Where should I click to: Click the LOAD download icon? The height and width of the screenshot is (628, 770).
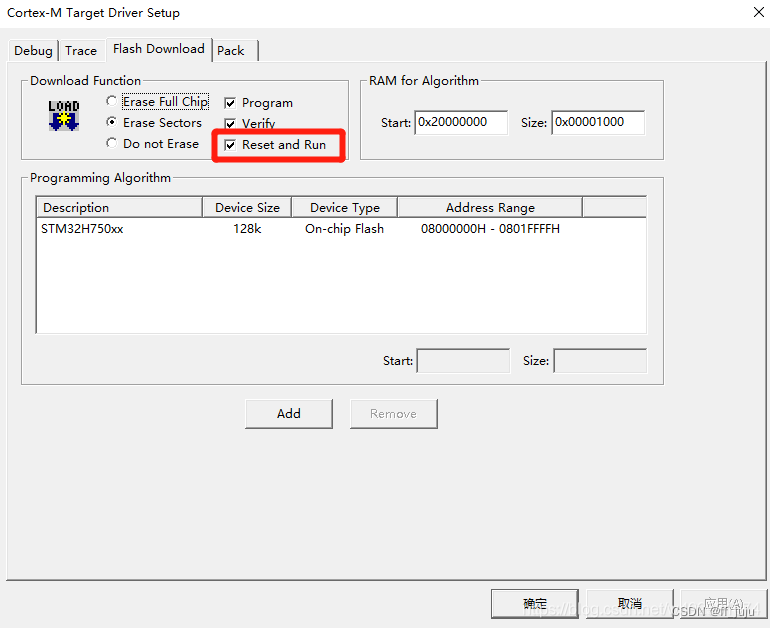[64, 115]
